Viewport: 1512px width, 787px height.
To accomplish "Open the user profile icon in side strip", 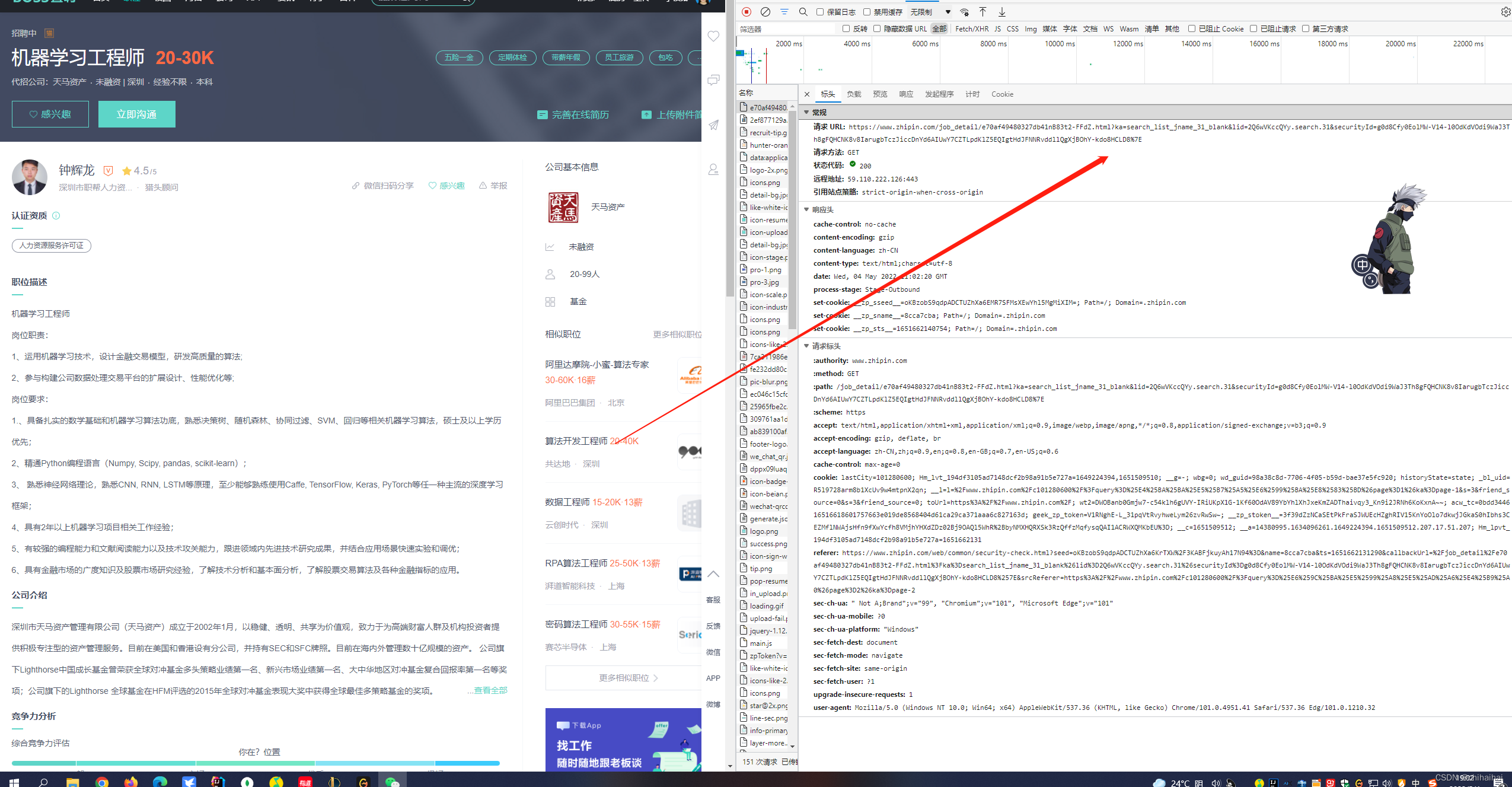I will (713, 170).
